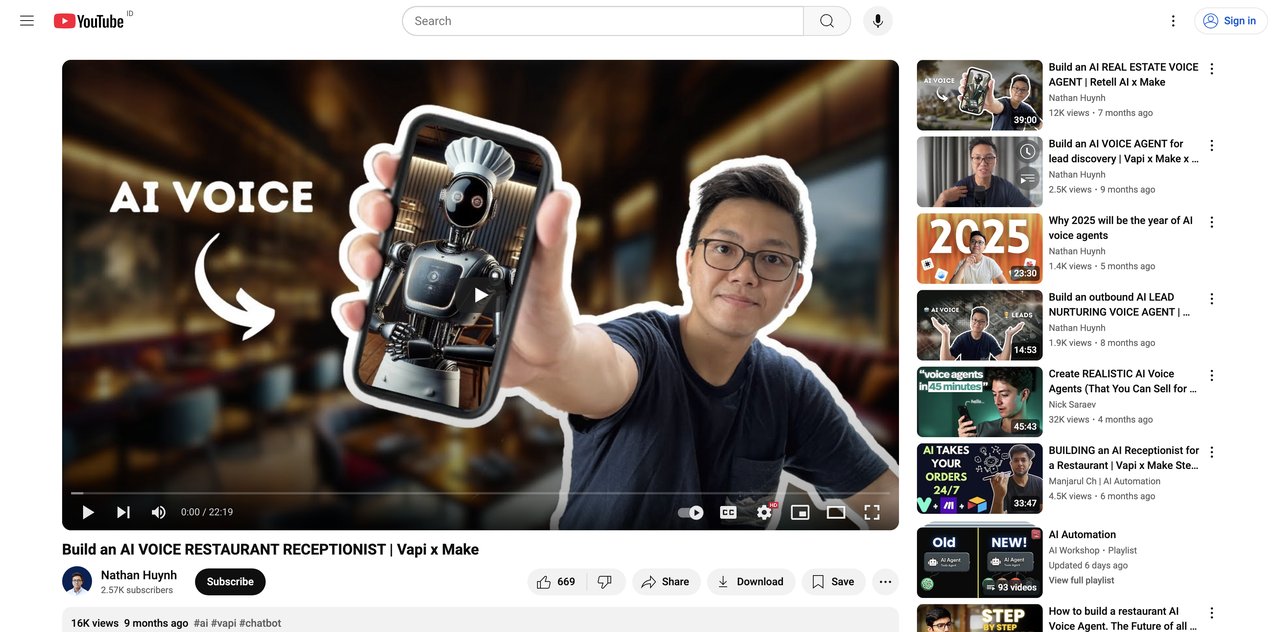The height and width of the screenshot is (632, 1280).
Task: Like the video with 669 likes
Action: (555, 582)
